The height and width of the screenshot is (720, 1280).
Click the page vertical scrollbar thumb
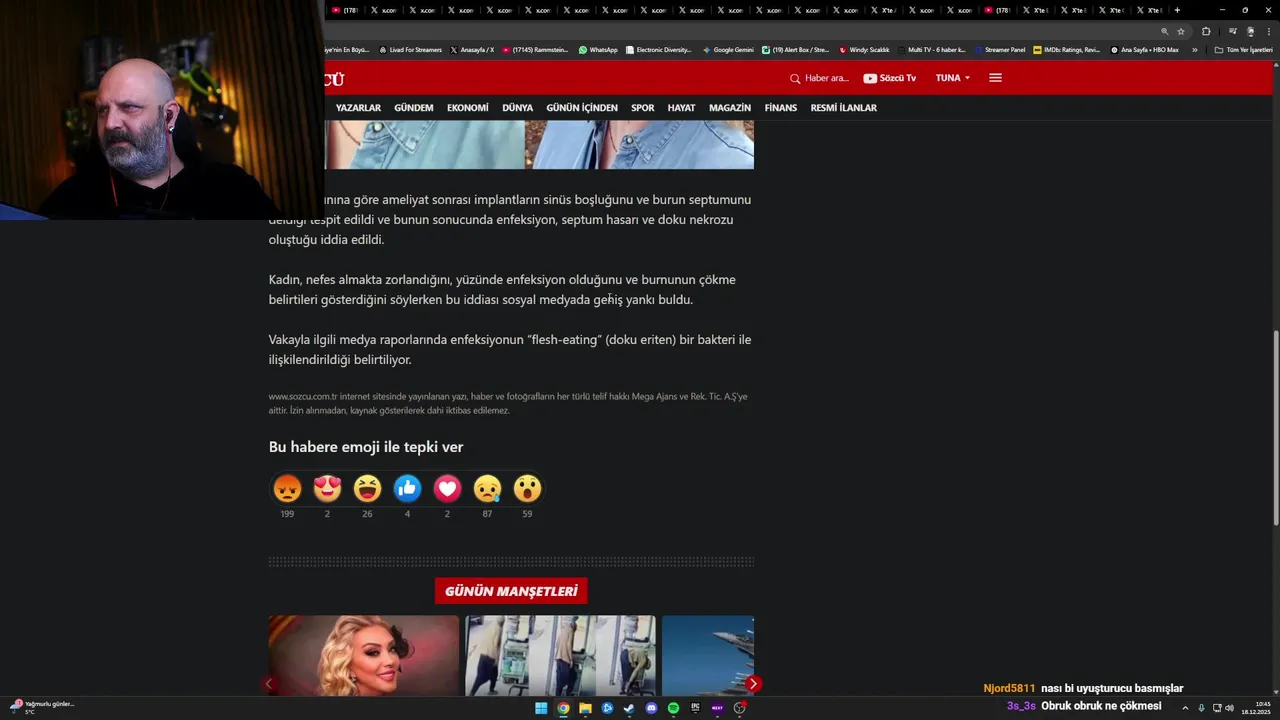pyautogui.click(x=1275, y=427)
